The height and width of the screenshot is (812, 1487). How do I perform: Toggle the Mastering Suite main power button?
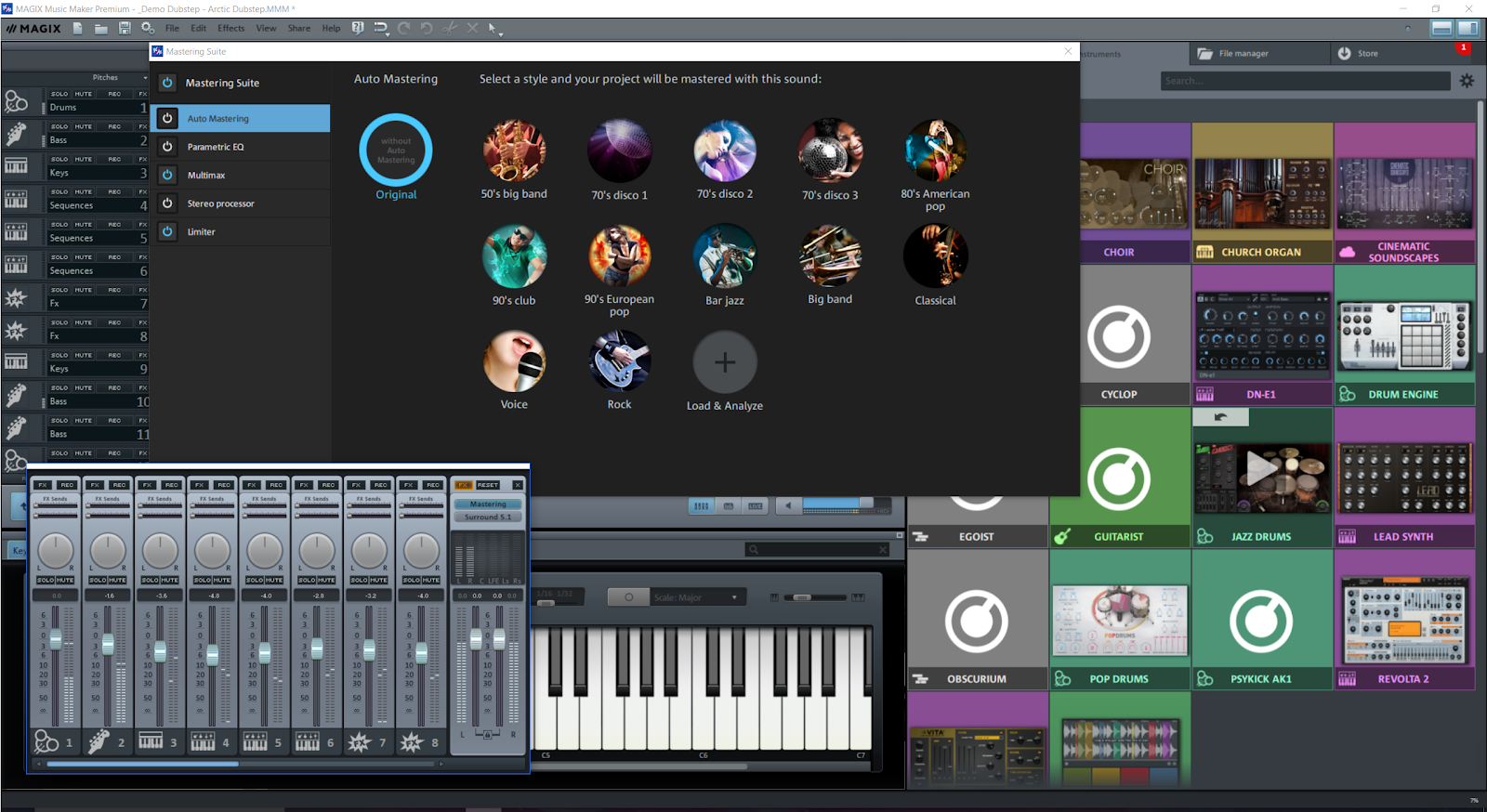[x=167, y=83]
